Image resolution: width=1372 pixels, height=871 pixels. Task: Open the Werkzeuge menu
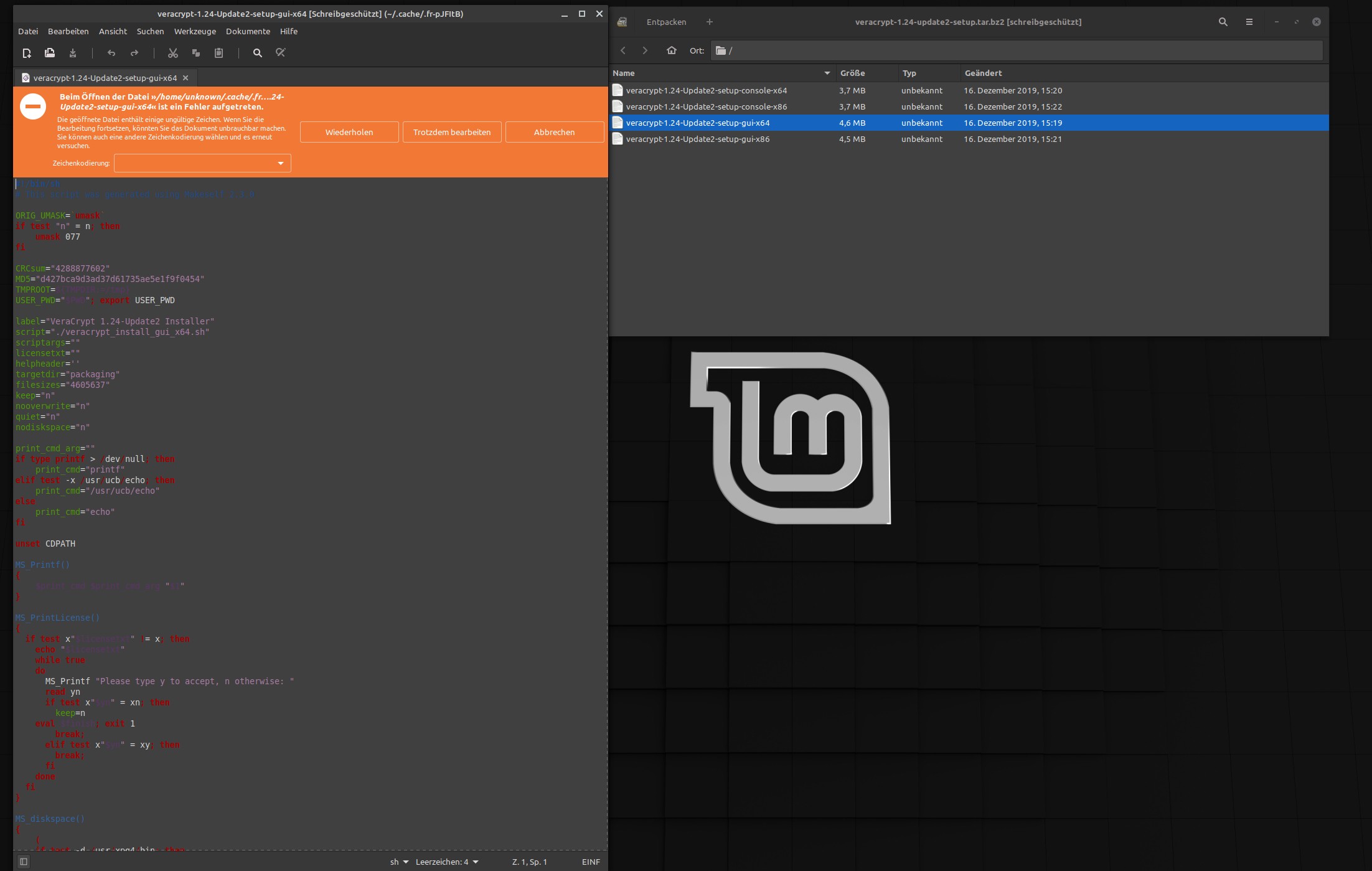[195, 31]
